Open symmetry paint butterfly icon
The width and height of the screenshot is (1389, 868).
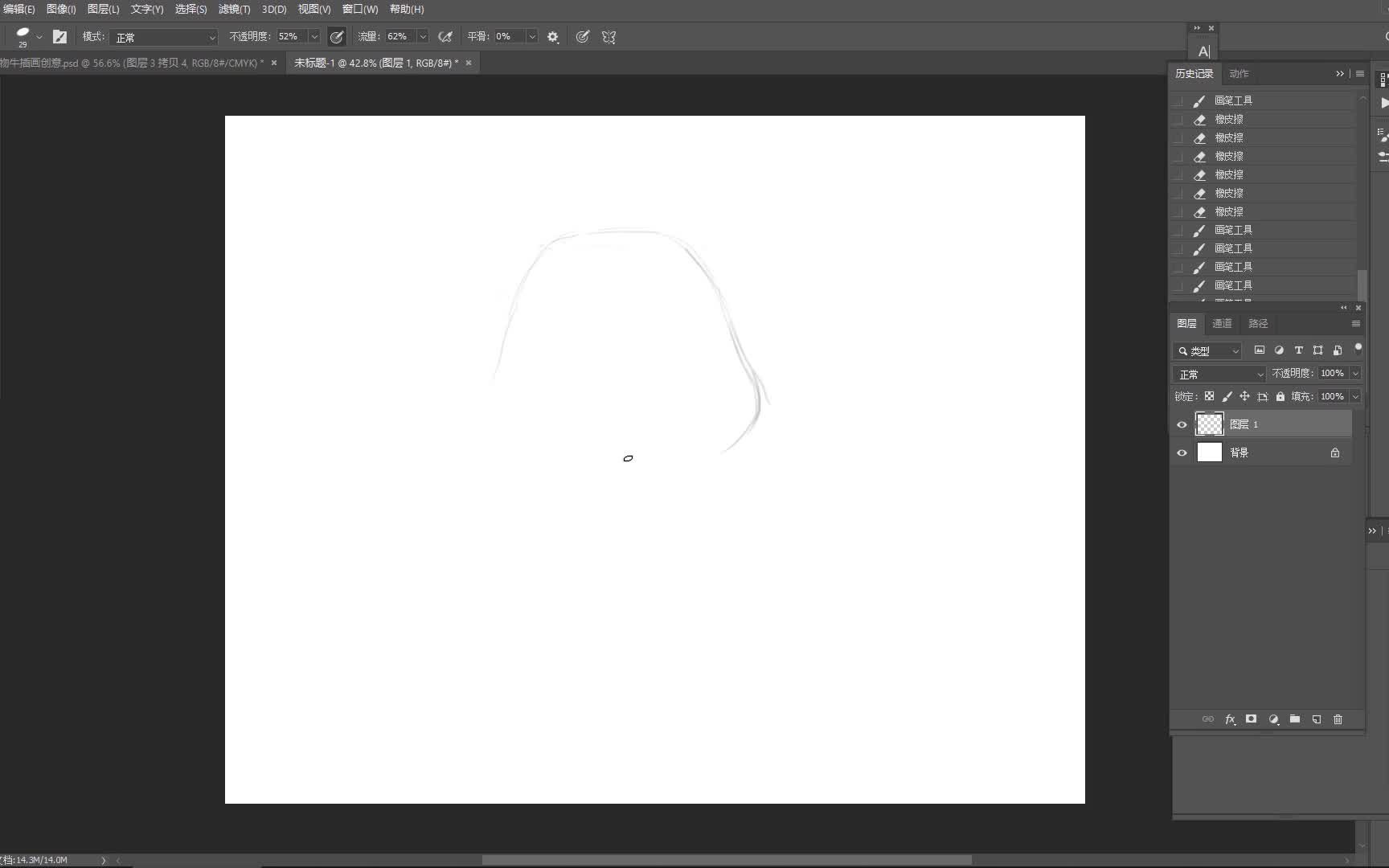(x=608, y=36)
